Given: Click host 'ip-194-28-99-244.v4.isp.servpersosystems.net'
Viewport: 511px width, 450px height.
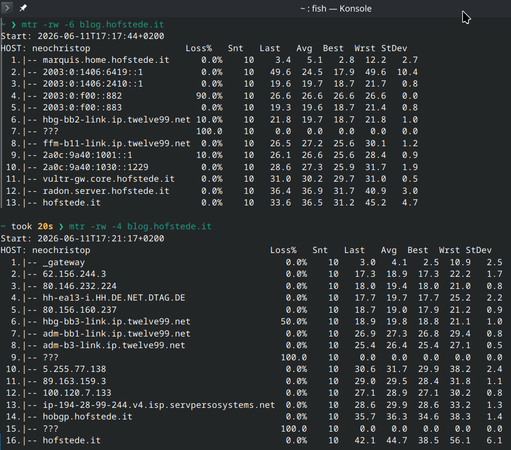Looking at the screenshot, I should [159, 405].
